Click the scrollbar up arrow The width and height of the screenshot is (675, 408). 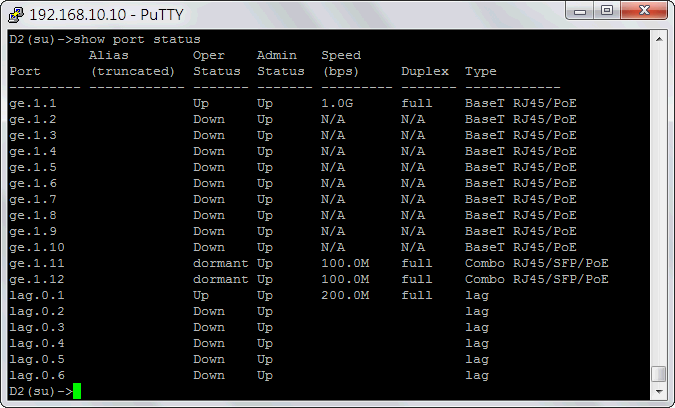(659, 39)
